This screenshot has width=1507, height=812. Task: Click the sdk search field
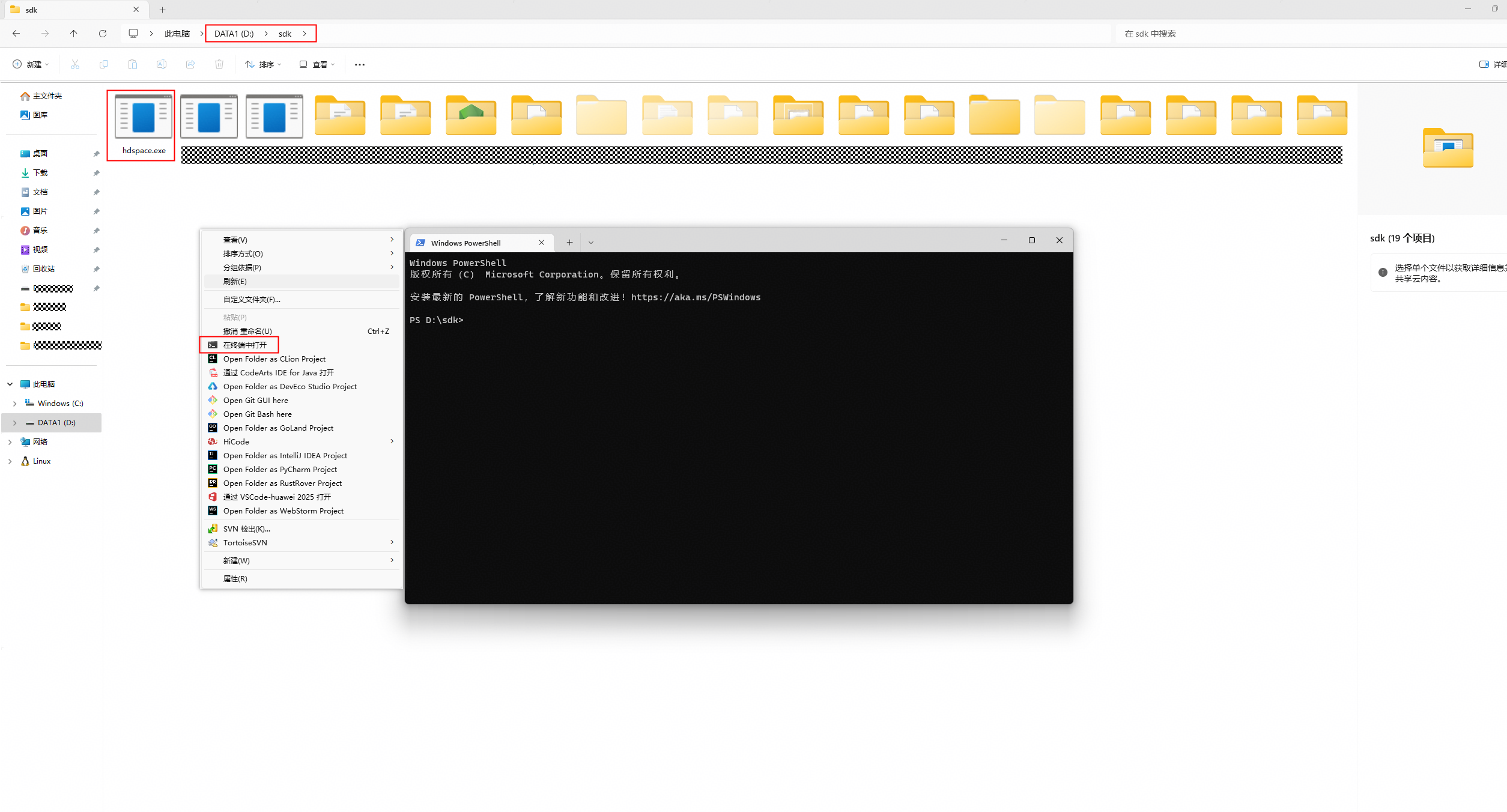[1309, 34]
